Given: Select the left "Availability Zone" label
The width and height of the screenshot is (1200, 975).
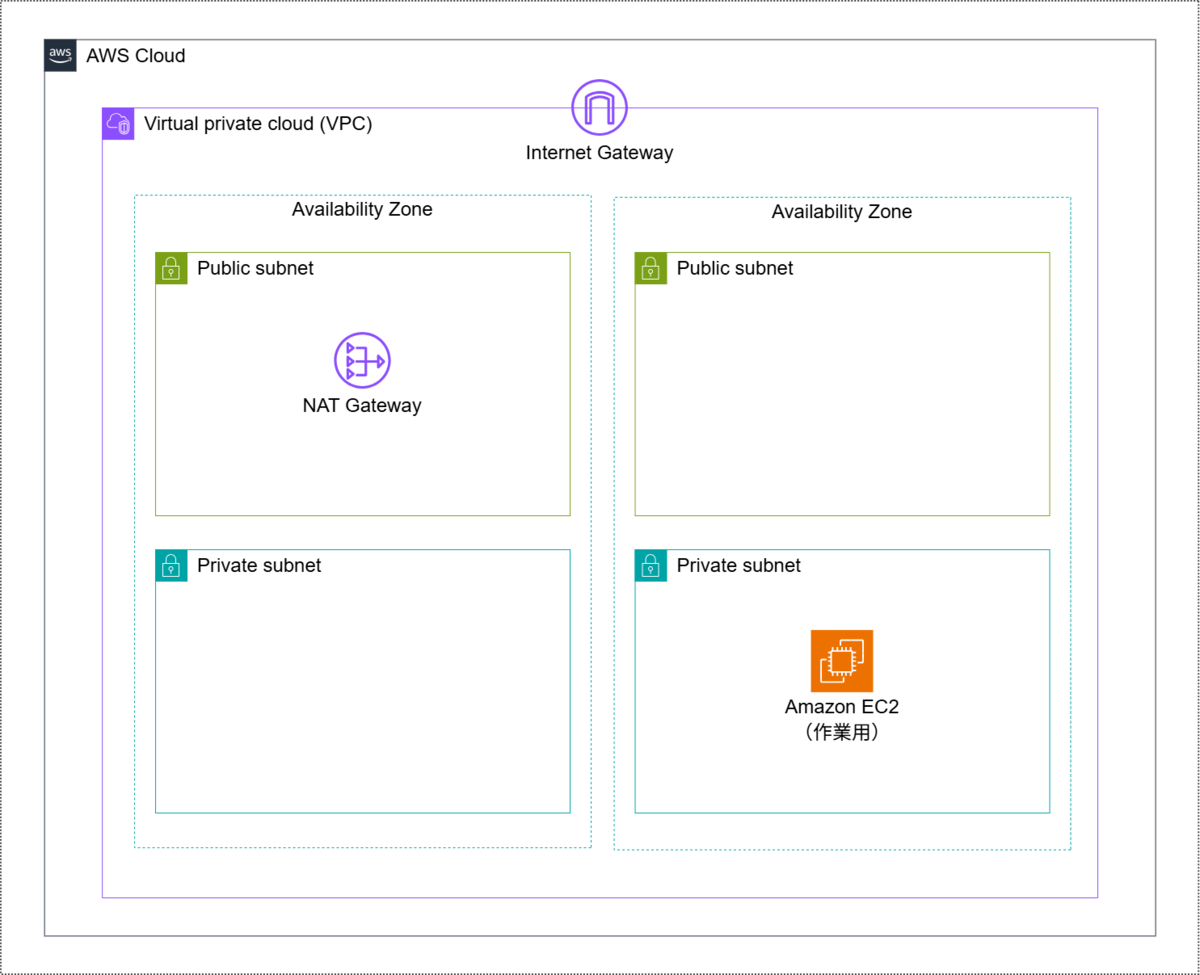Looking at the screenshot, I should [x=362, y=209].
